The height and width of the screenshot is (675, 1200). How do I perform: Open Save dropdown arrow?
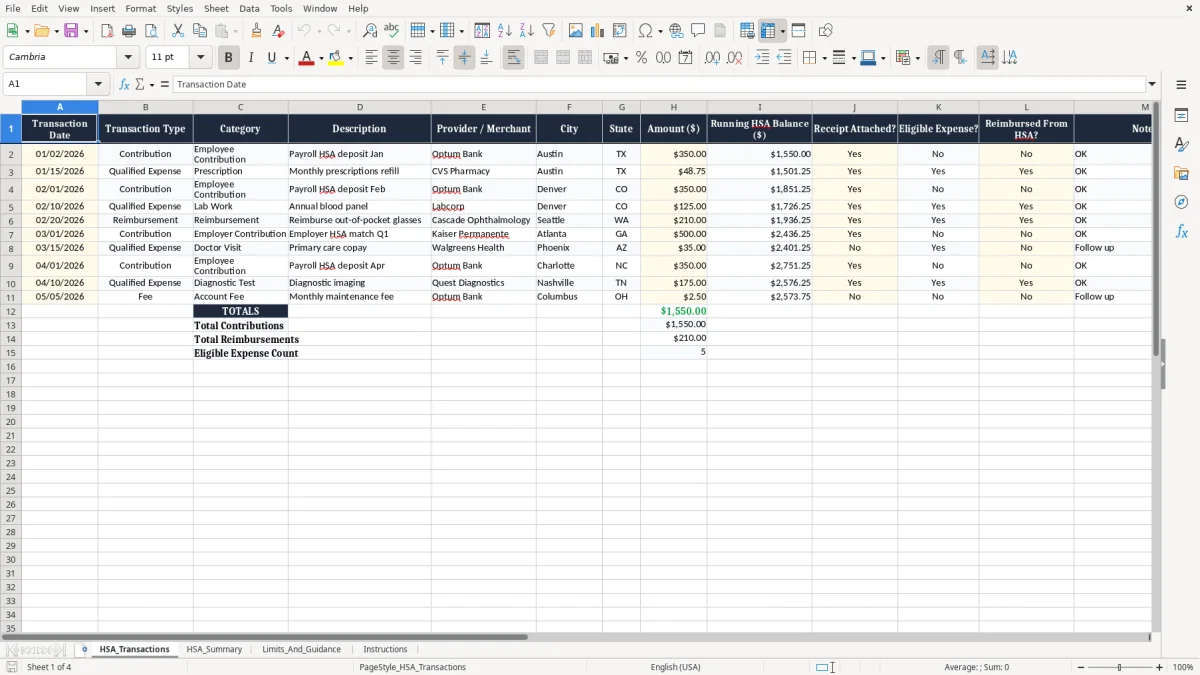coord(86,31)
